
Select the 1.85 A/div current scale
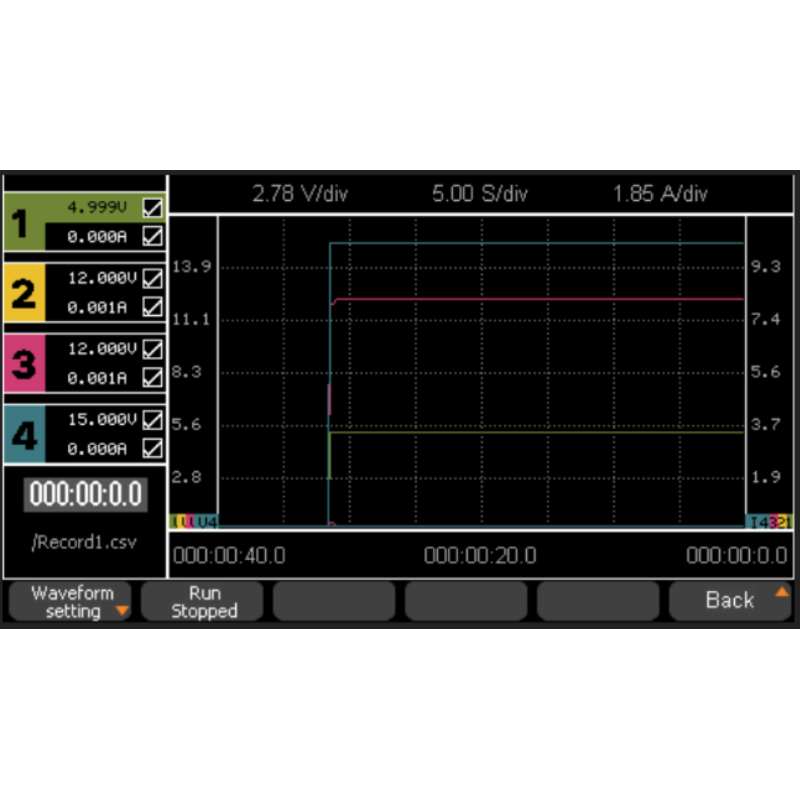pyautogui.click(x=659, y=194)
